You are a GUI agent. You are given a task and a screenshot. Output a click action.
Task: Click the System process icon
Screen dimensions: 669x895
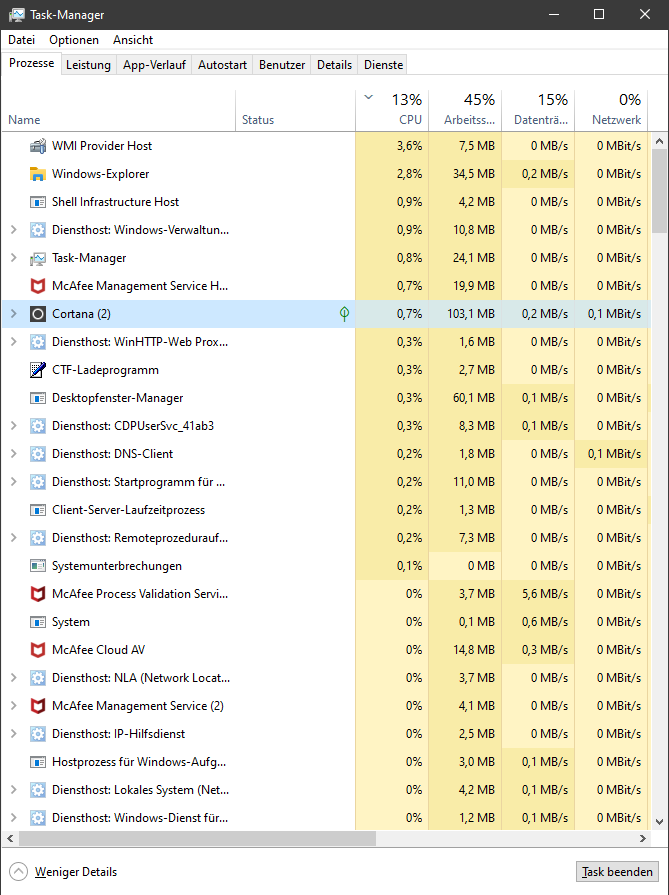pos(38,622)
